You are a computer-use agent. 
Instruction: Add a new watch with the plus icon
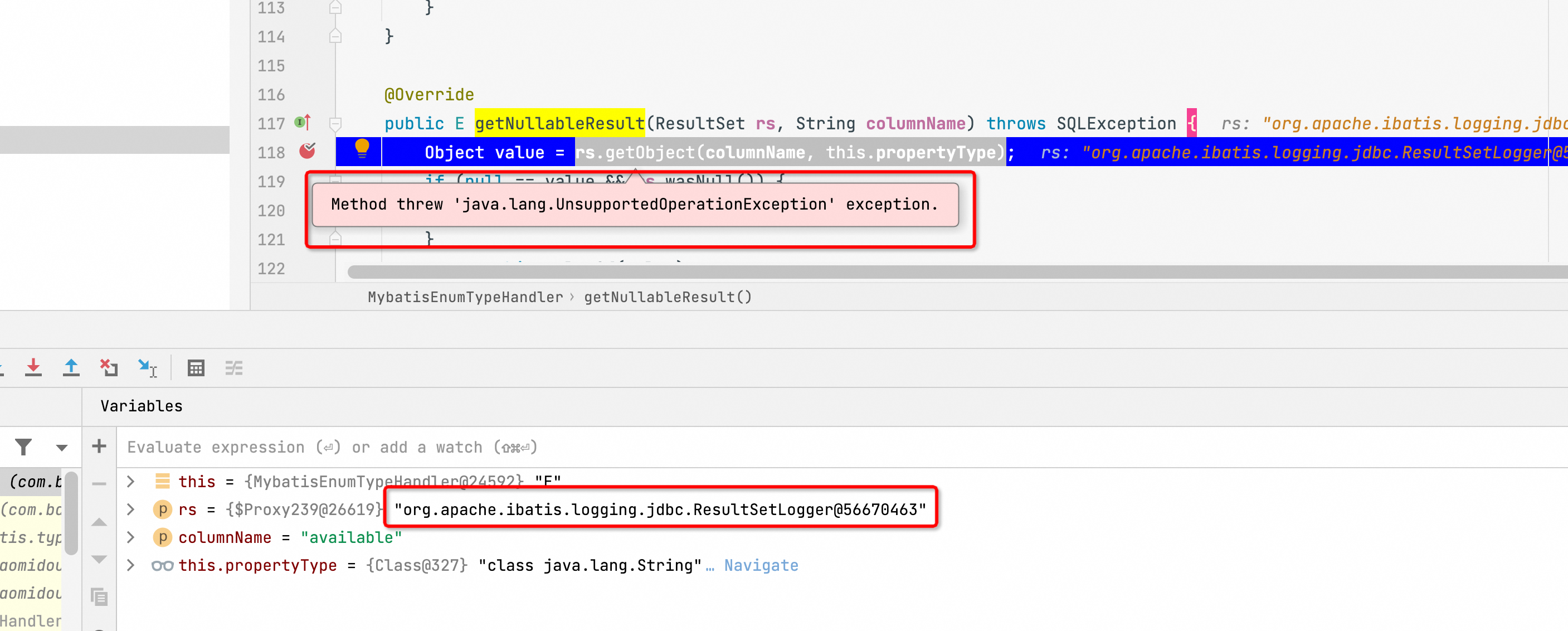[x=99, y=446]
